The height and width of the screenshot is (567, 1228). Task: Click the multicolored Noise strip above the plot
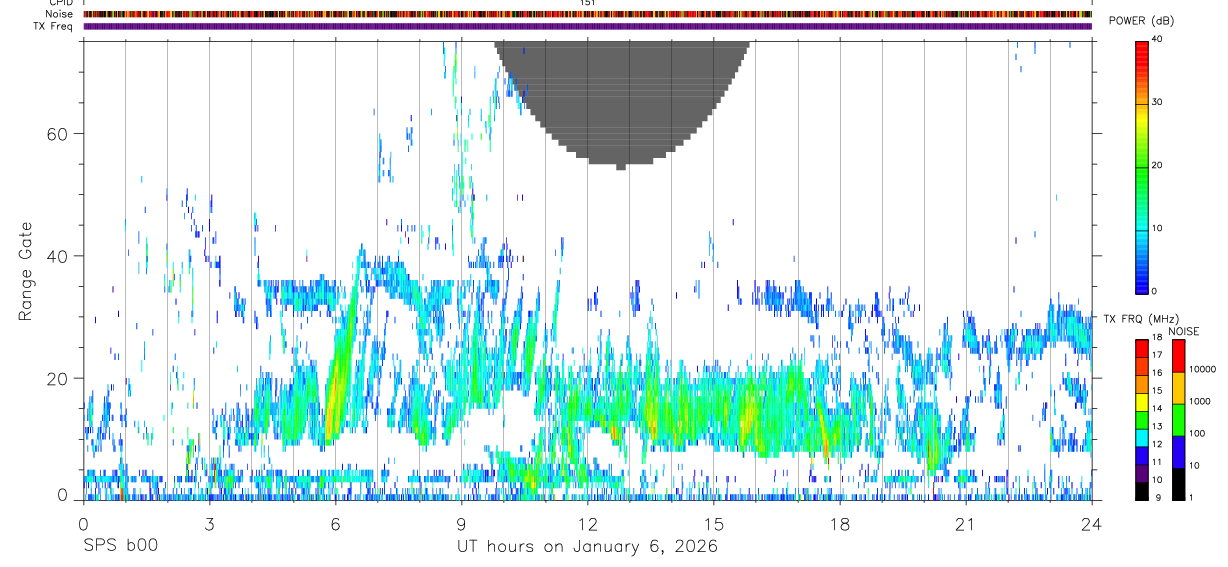[x=587, y=14]
